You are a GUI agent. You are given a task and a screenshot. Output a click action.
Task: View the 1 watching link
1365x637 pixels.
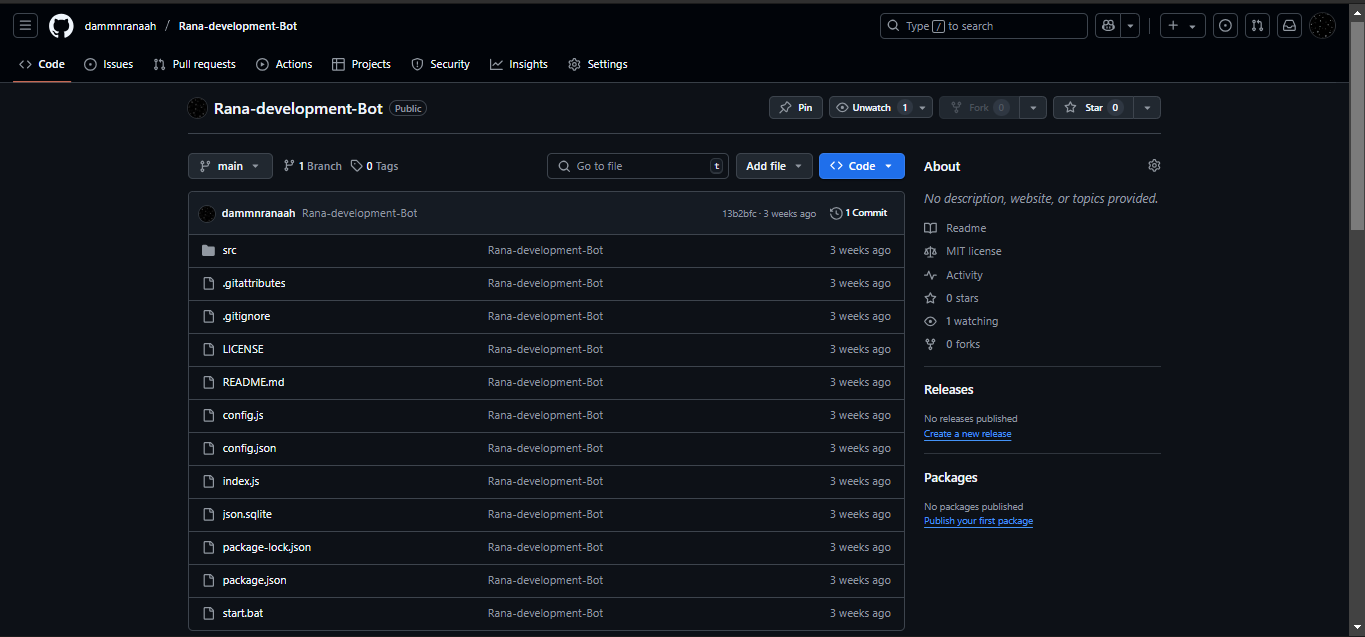coord(961,321)
